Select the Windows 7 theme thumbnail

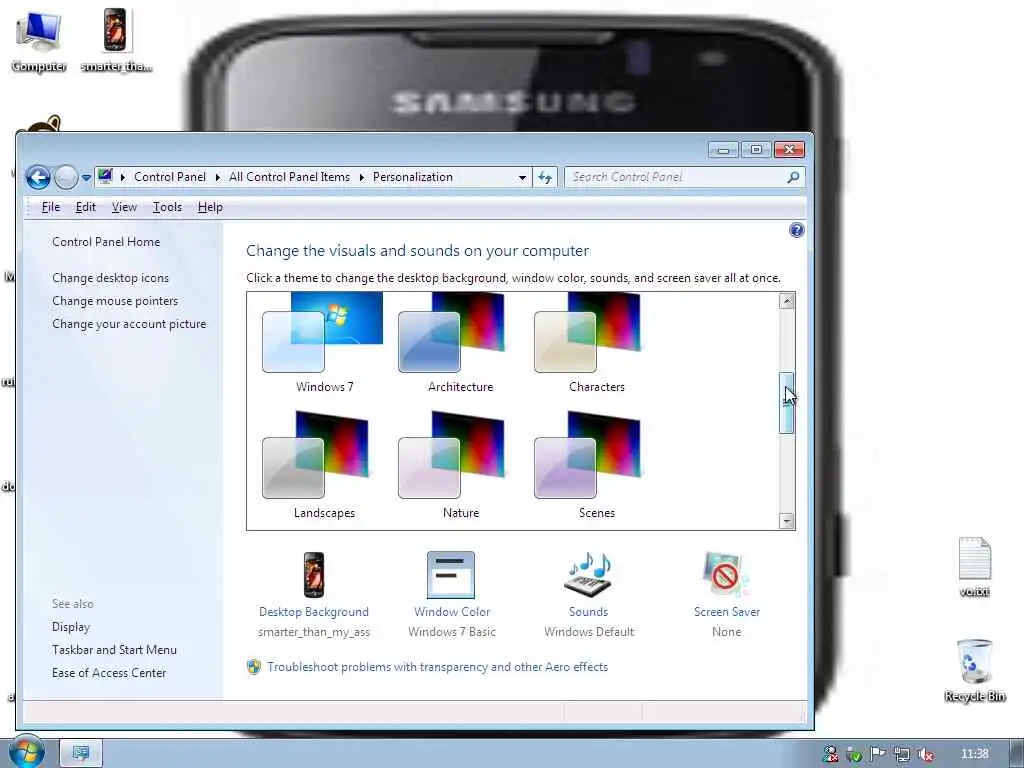[x=323, y=333]
